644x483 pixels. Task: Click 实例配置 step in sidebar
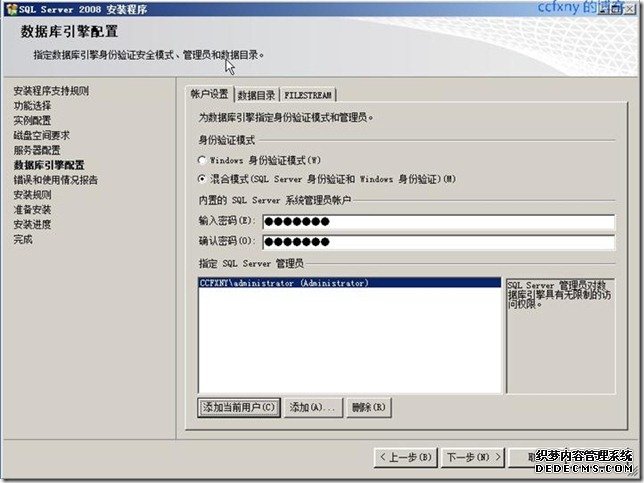(x=32, y=120)
